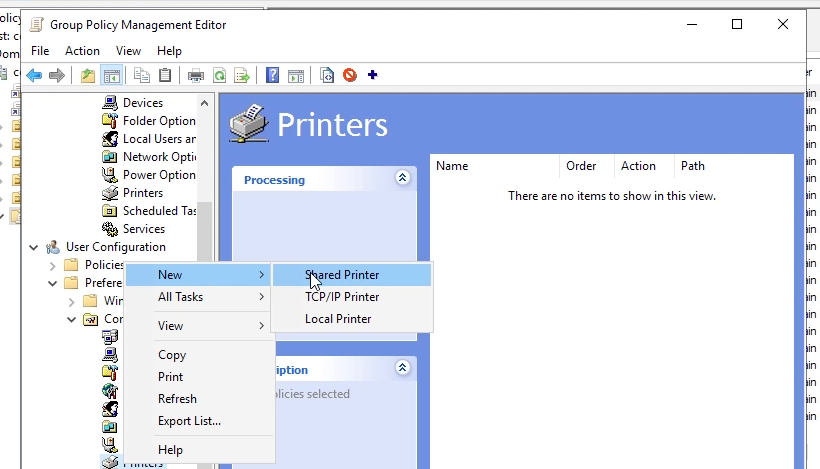Click the red Disable item toolbar icon

(350, 75)
